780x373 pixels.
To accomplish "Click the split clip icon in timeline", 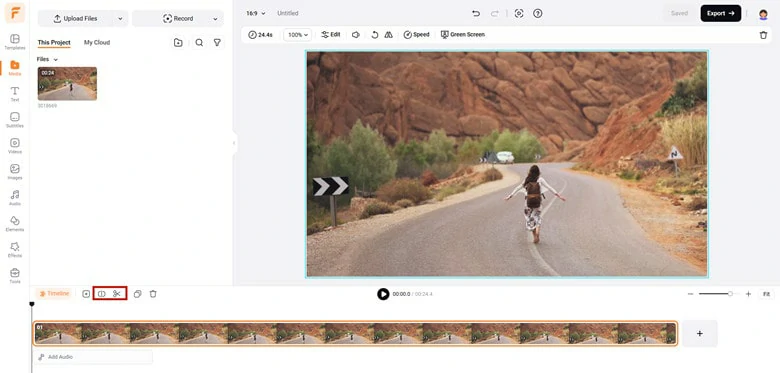I will point(101,294).
